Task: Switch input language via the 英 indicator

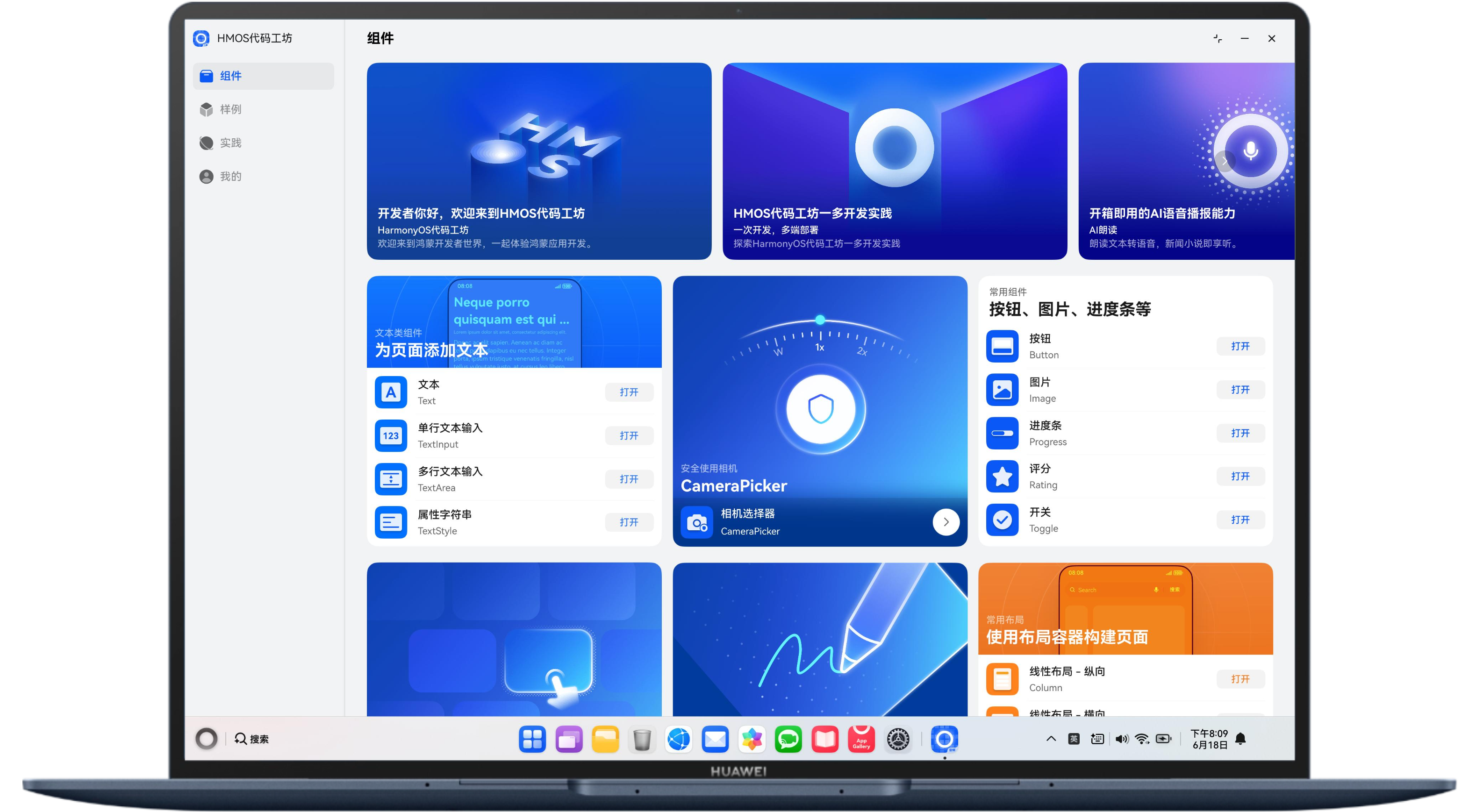Action: [1075, 739]
